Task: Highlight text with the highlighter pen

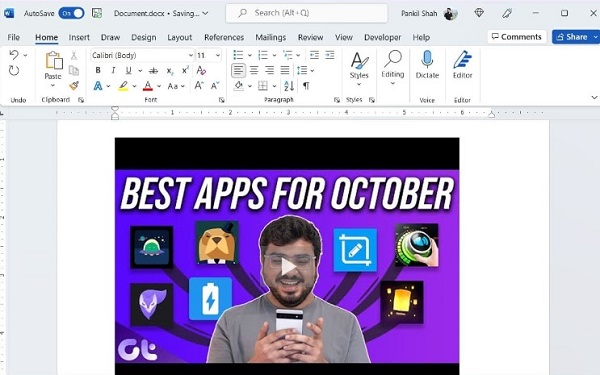Action: click(123, 86)
